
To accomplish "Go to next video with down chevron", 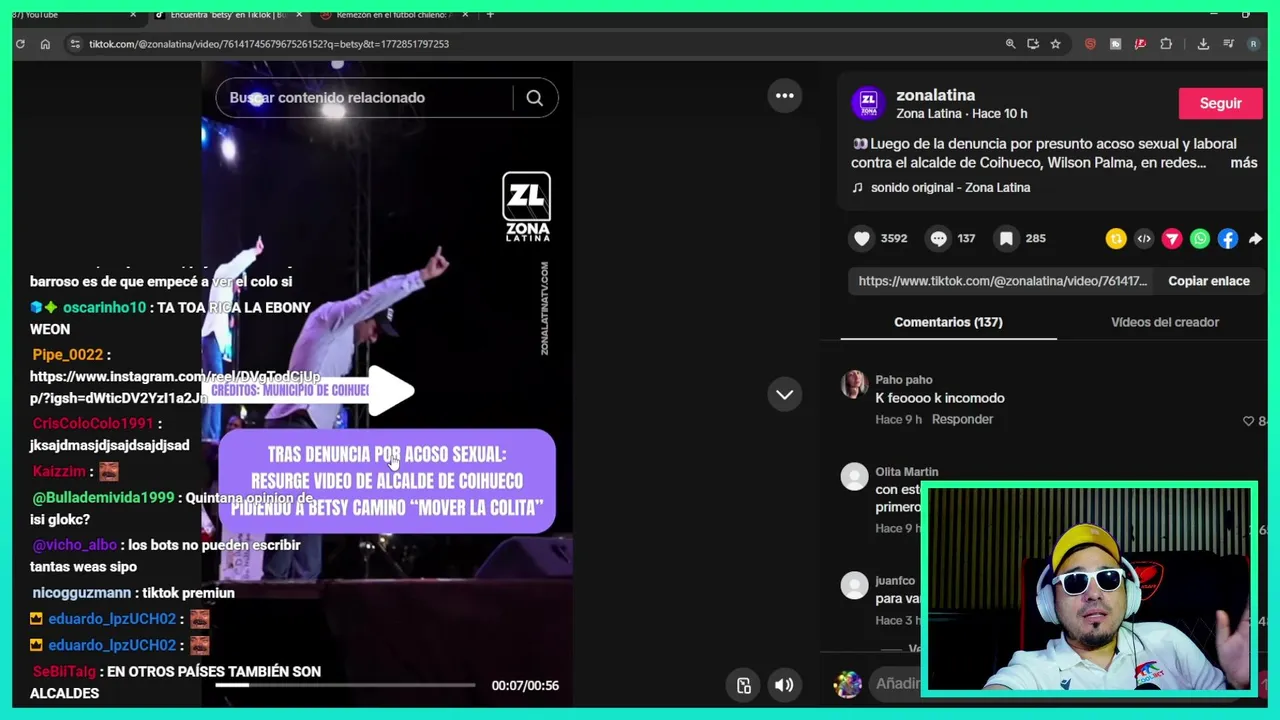I will point(785,394).
